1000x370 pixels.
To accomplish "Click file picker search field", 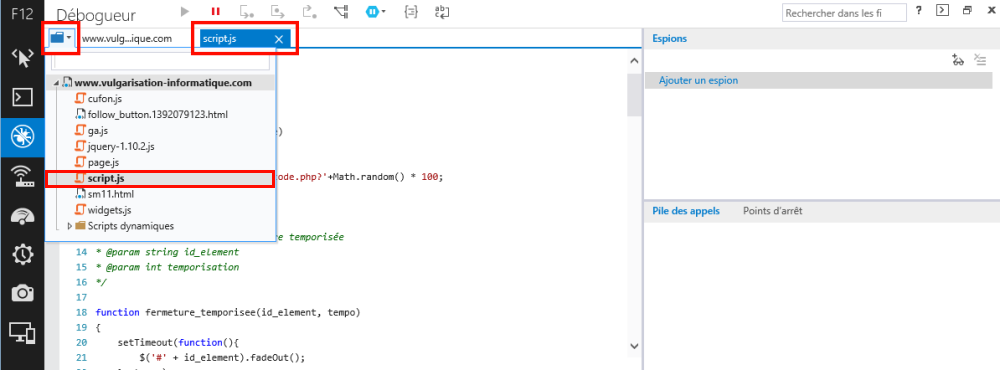I will click(161, 62).
